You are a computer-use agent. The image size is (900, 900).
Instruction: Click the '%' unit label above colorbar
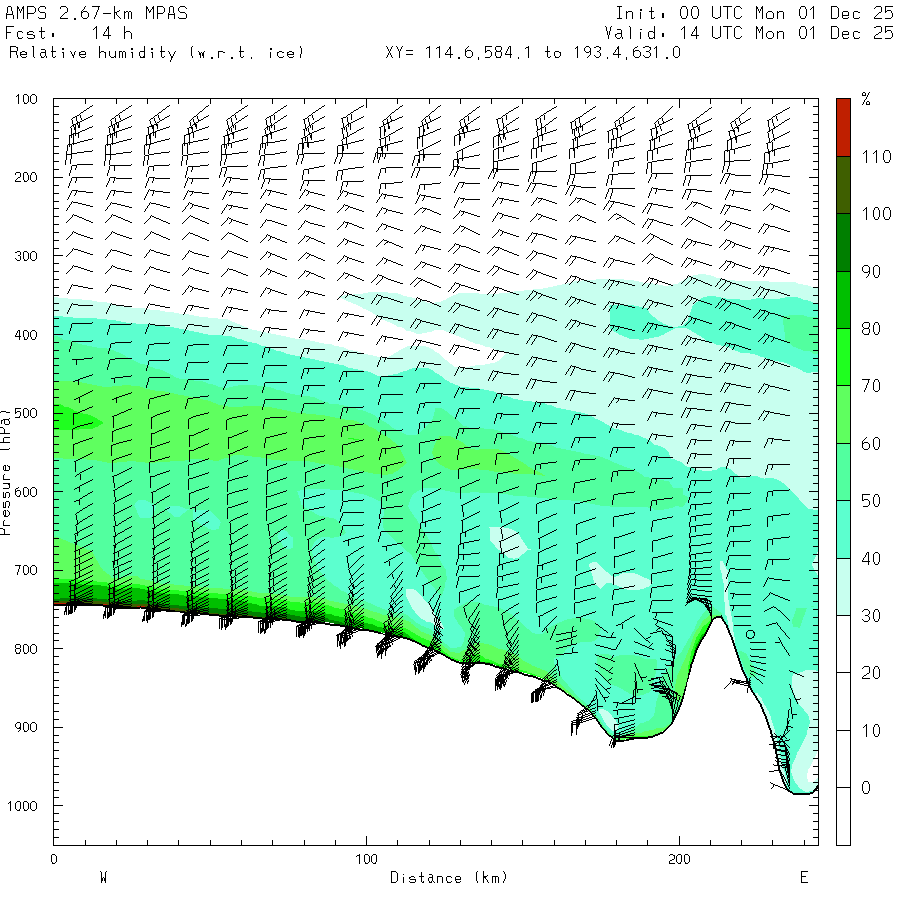[866, 99]
